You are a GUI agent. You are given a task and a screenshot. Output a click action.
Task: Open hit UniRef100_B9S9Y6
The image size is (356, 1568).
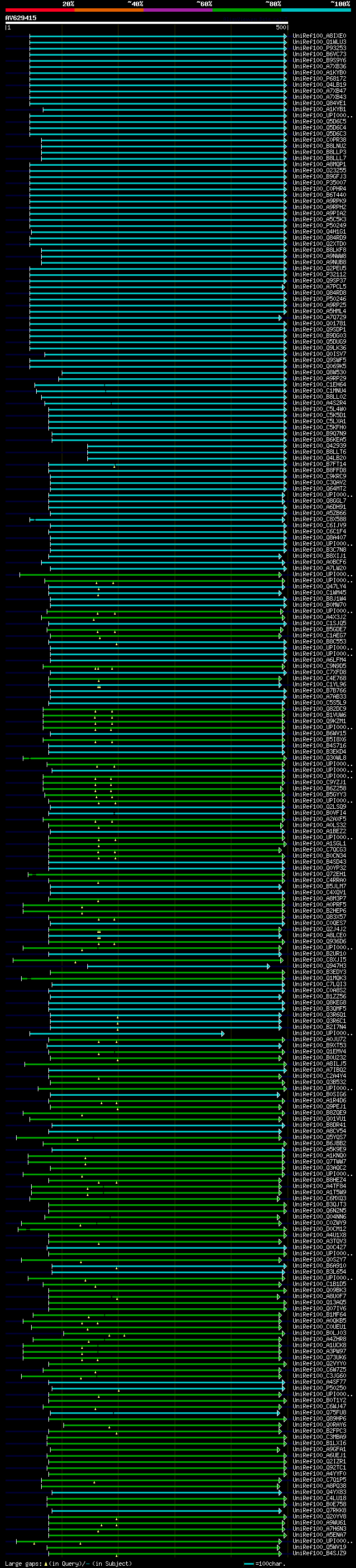click(x=319, y=60)
